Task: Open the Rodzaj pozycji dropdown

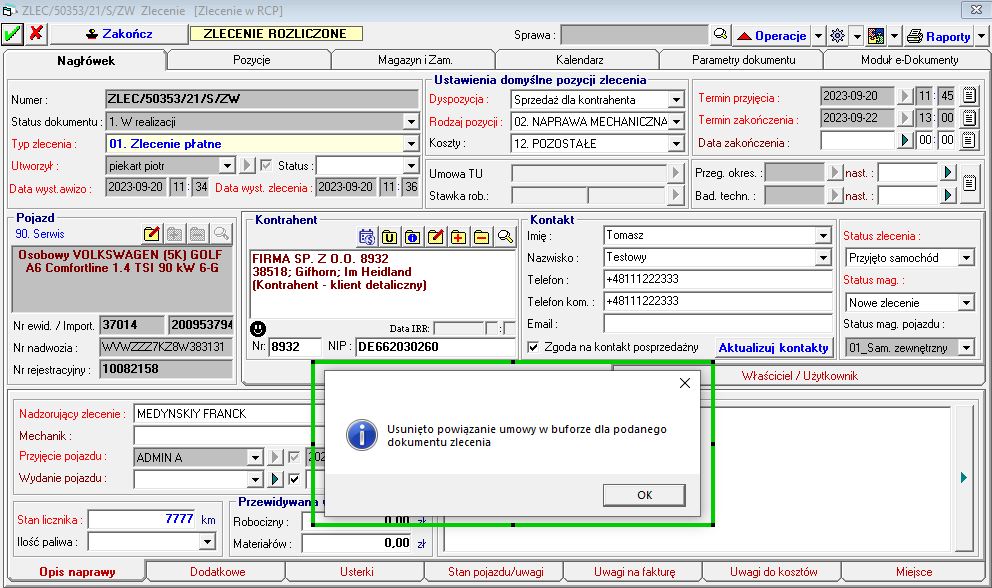Action: pyautogui.click(x=676, y=122)
